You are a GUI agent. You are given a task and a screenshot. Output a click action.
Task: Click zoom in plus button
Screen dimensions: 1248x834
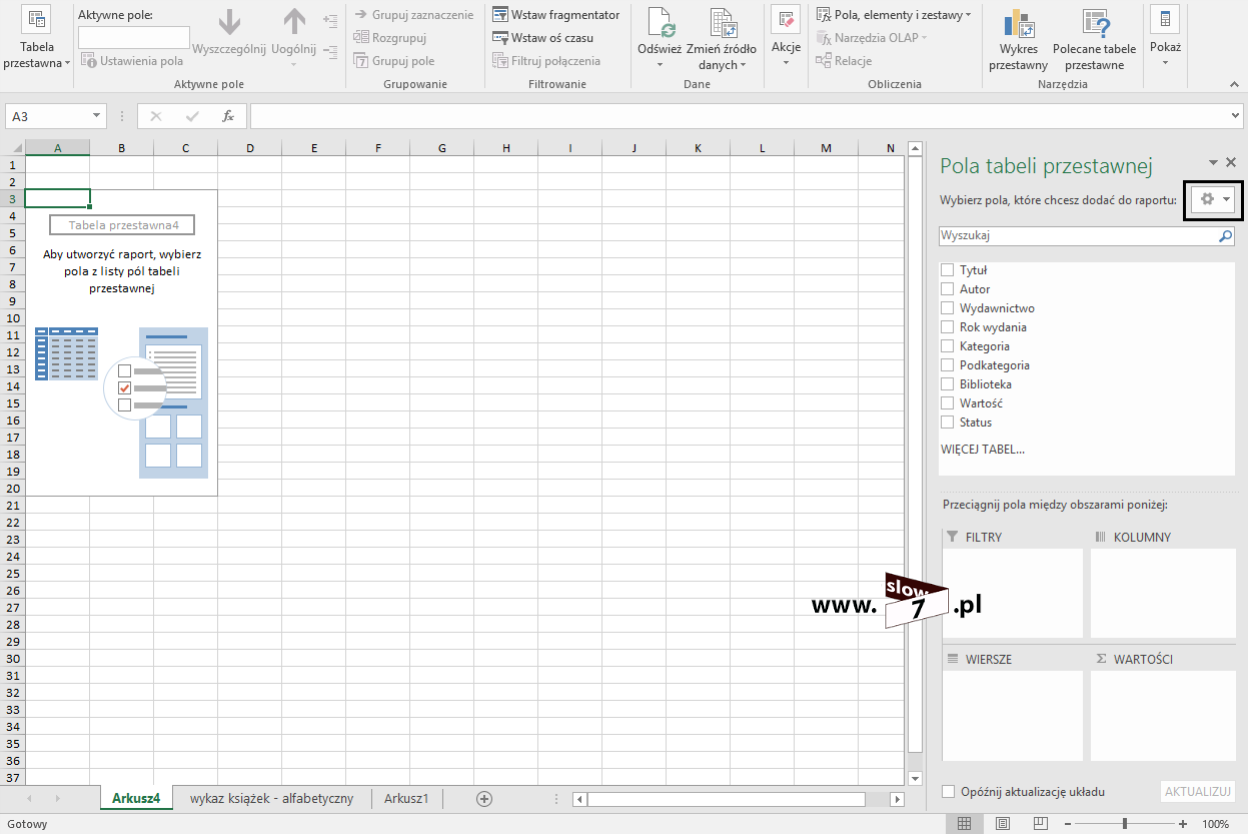click(1183, 824)
